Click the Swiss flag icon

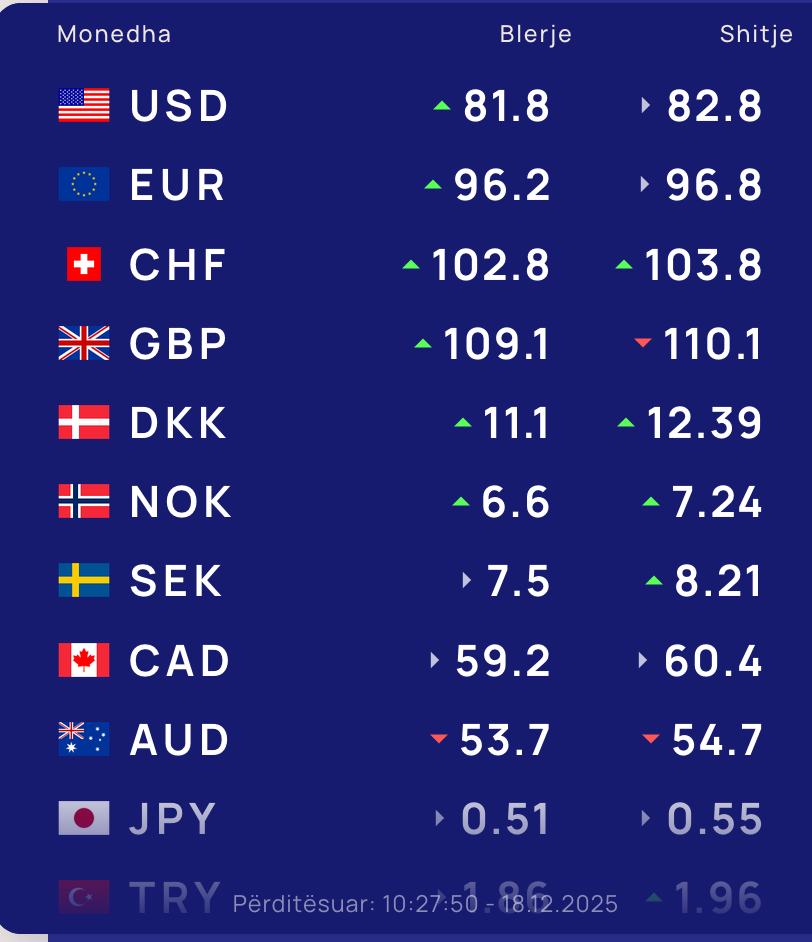tap(84, 265)
